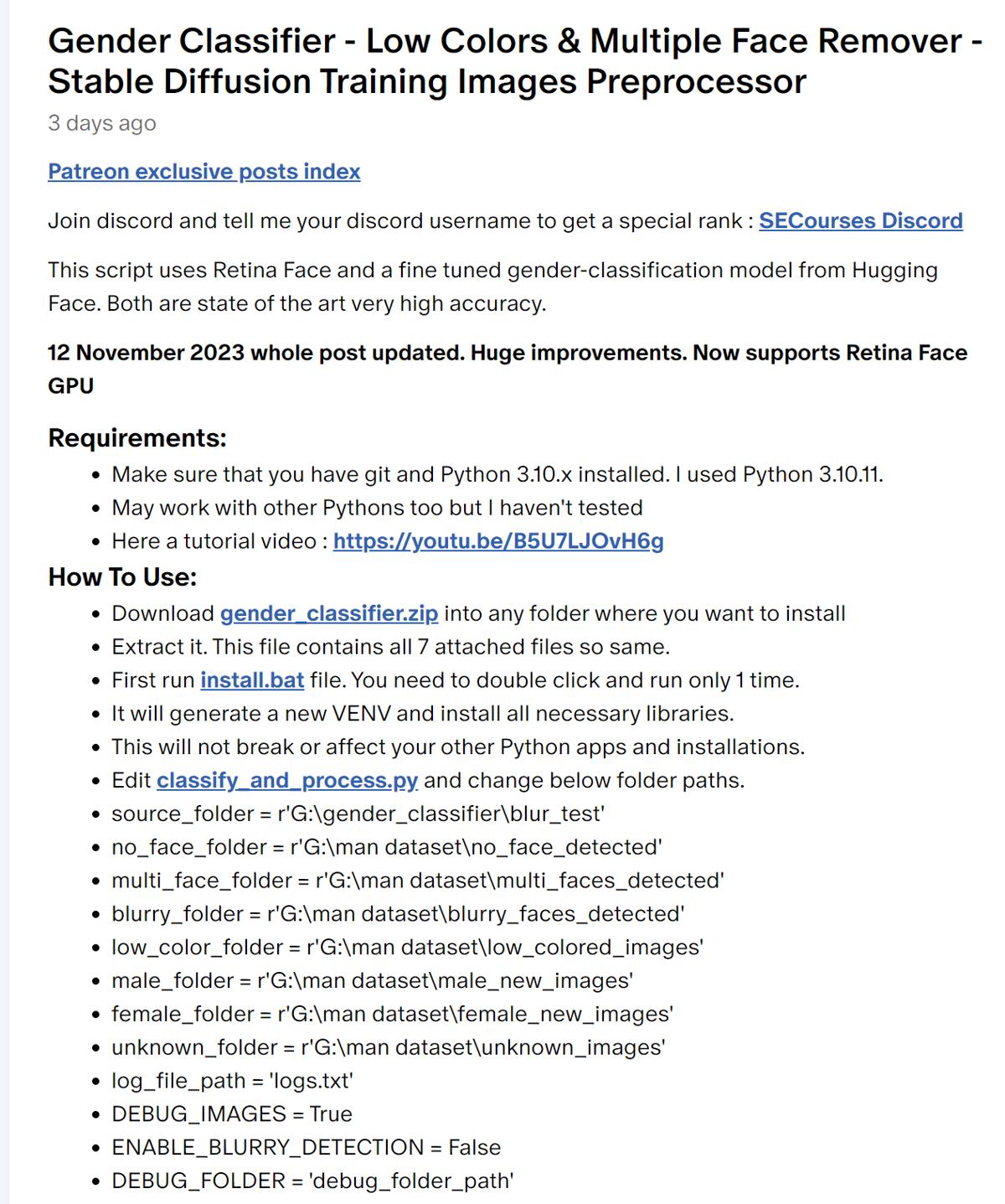The height and width of the screenshot is (1204, 1005).
Task: Click the Gender Classifier post title
Action: pos(514,61)
